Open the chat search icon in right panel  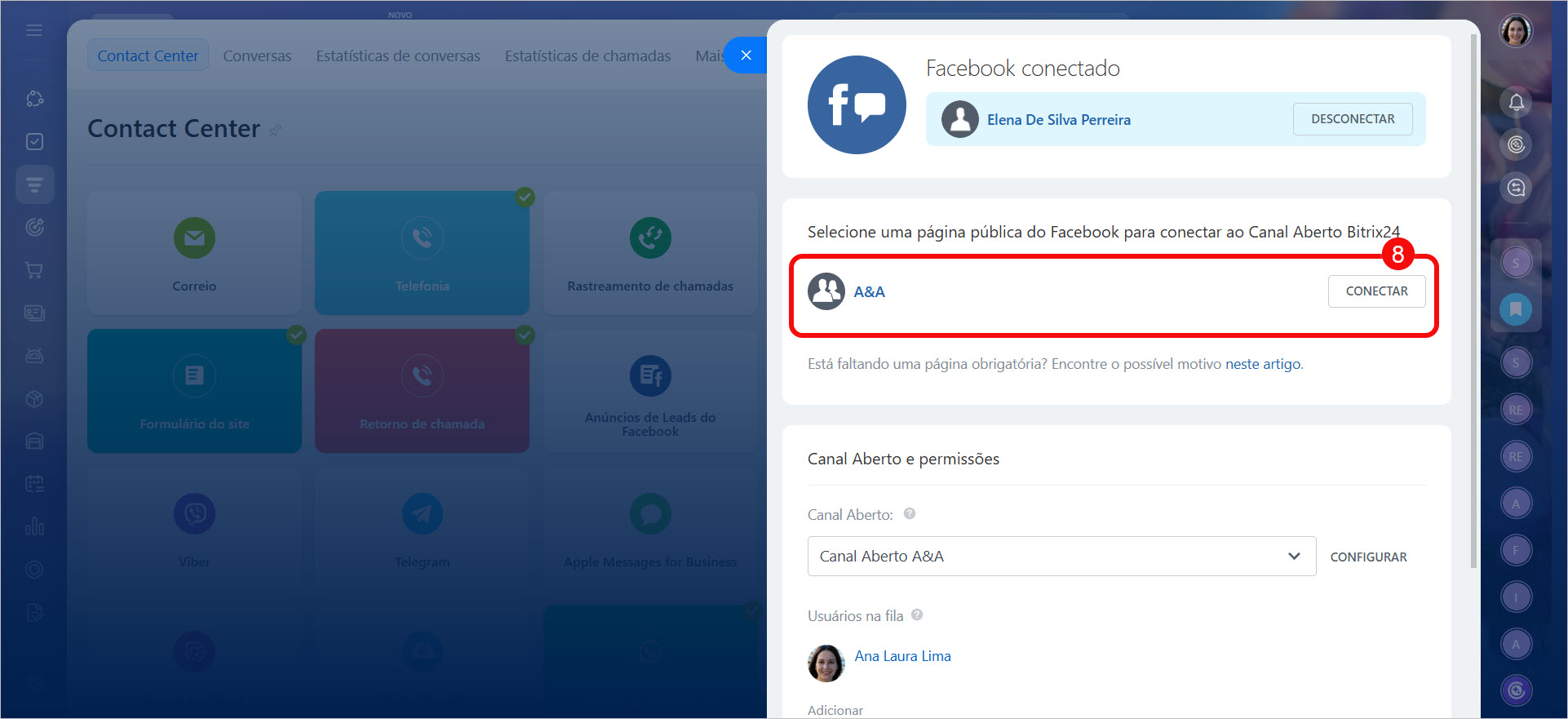pos(1516,188)
